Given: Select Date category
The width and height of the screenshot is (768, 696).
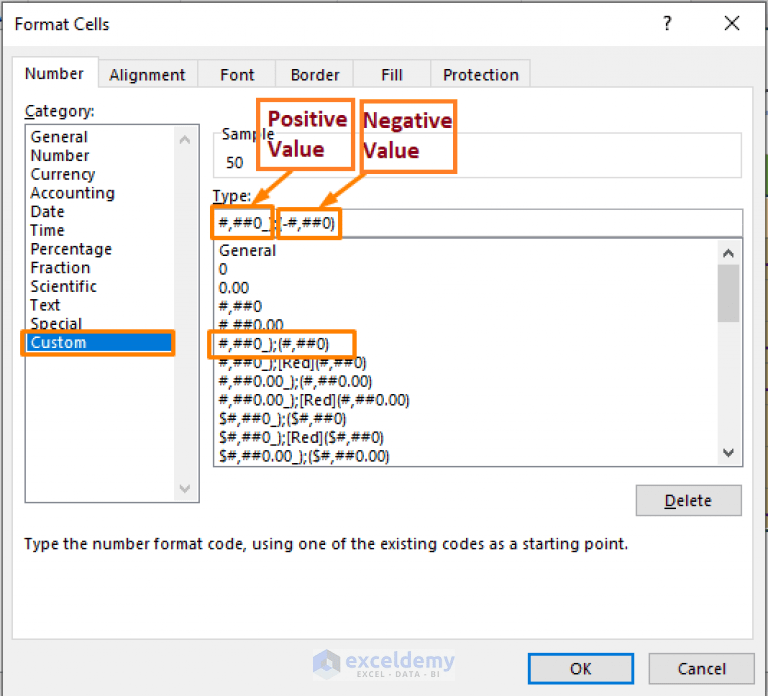Looking at the screenshot, I should point(48,211).
